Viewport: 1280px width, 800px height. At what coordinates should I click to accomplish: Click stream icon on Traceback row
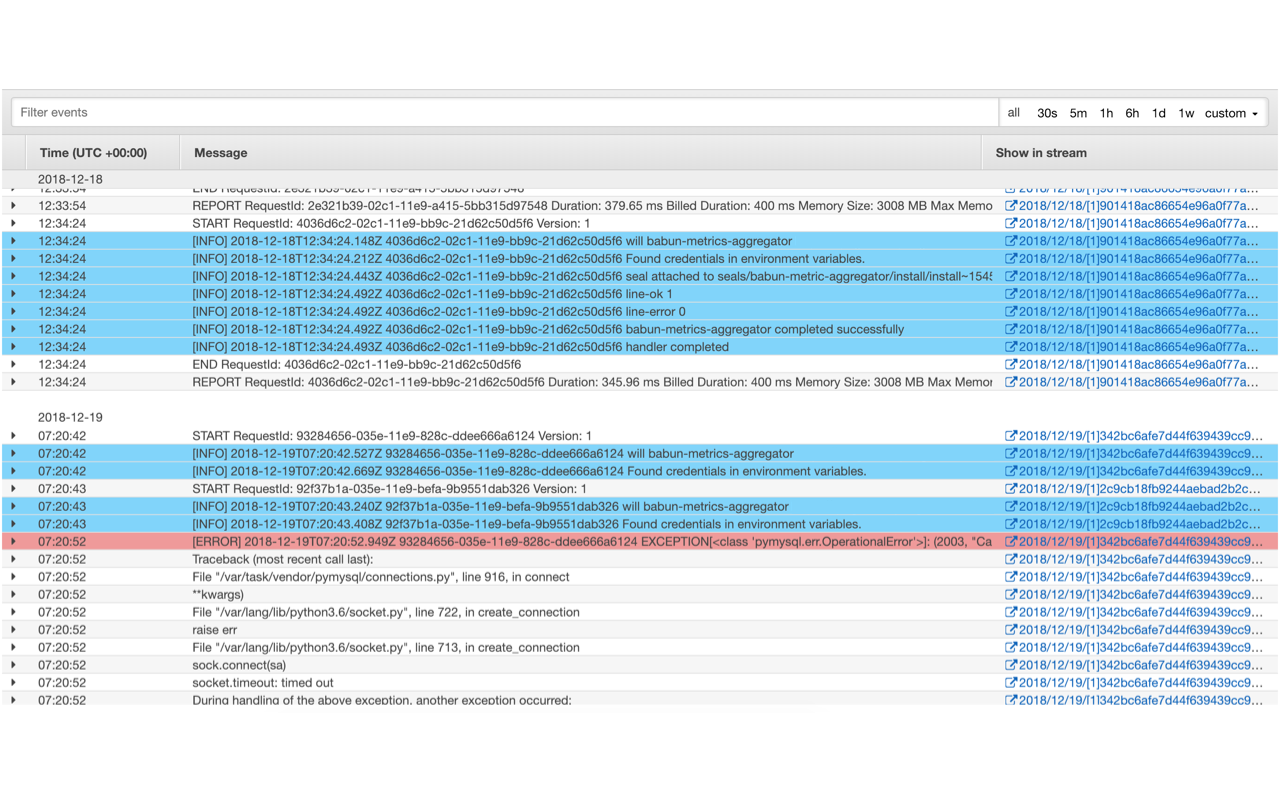1010,559
